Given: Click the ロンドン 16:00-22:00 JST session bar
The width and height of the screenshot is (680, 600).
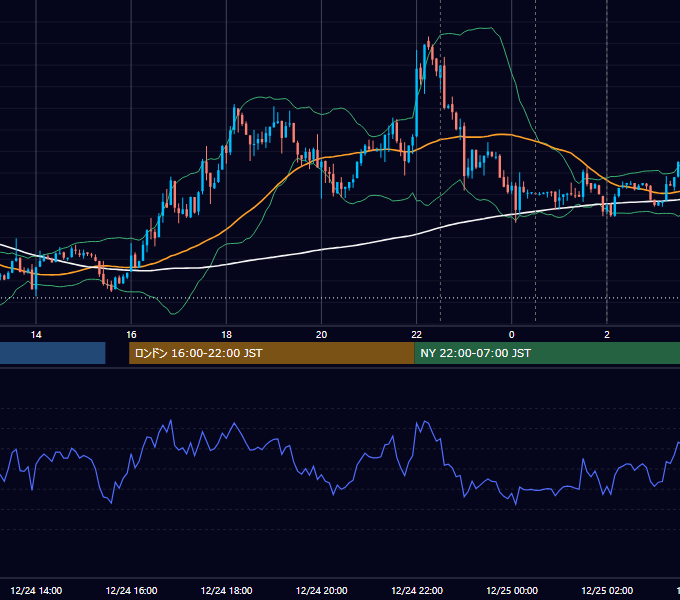Looking at the screenshot, I should (271, 353).
